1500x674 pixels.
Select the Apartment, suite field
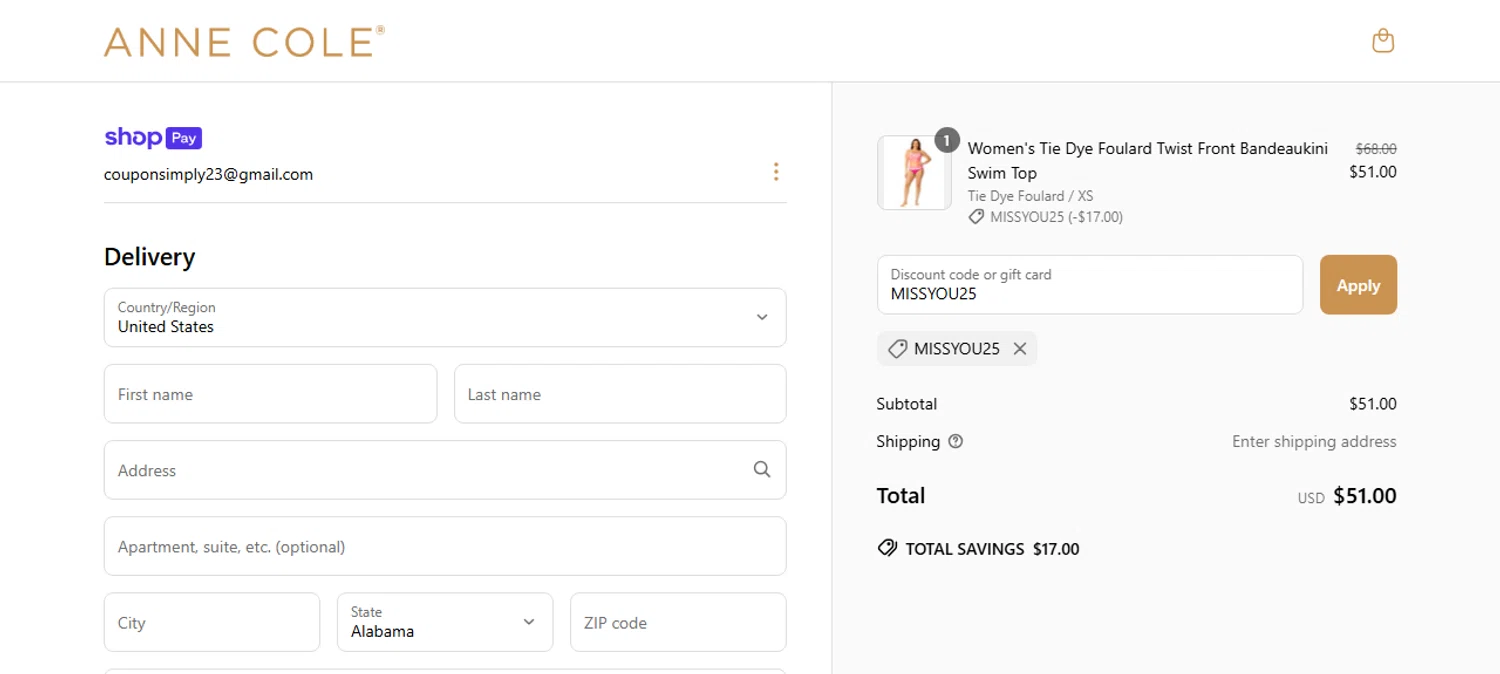click(x=445, y=546)
